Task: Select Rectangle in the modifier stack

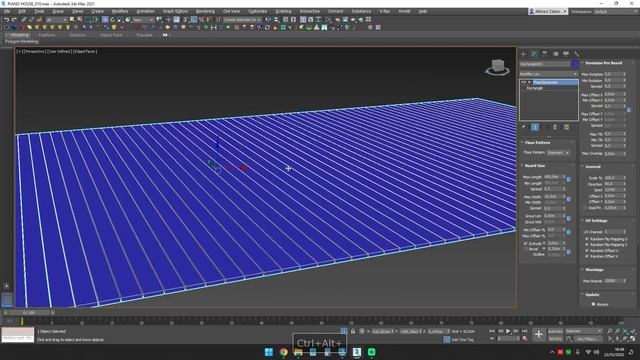Action: 535,88
